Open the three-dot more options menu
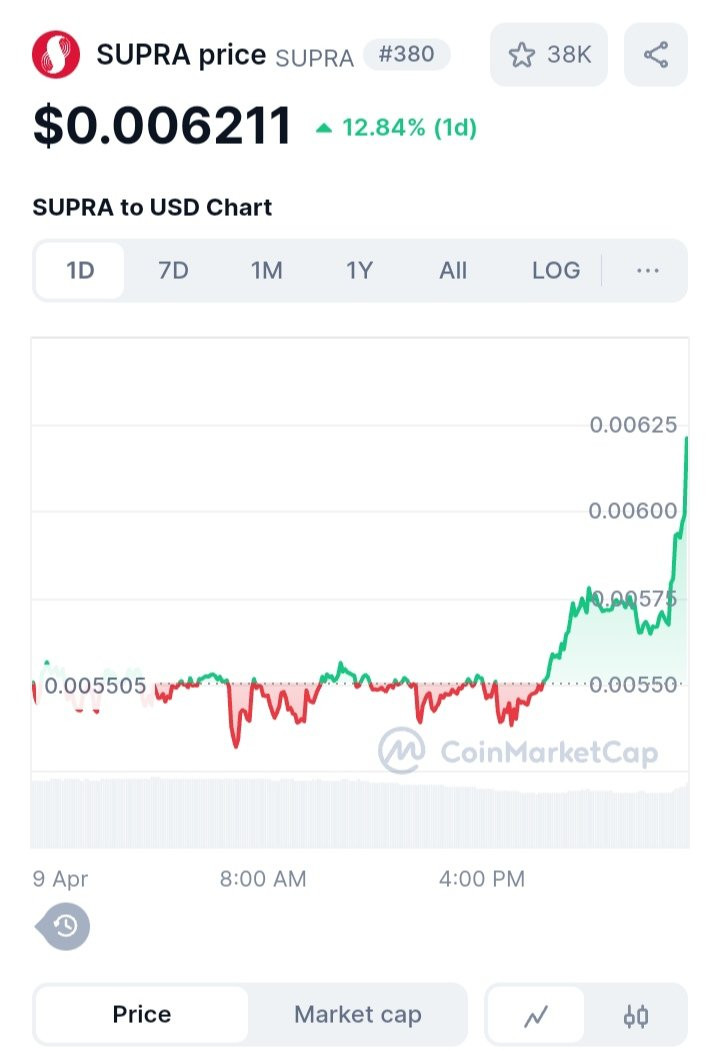 [x=648, y=270]
